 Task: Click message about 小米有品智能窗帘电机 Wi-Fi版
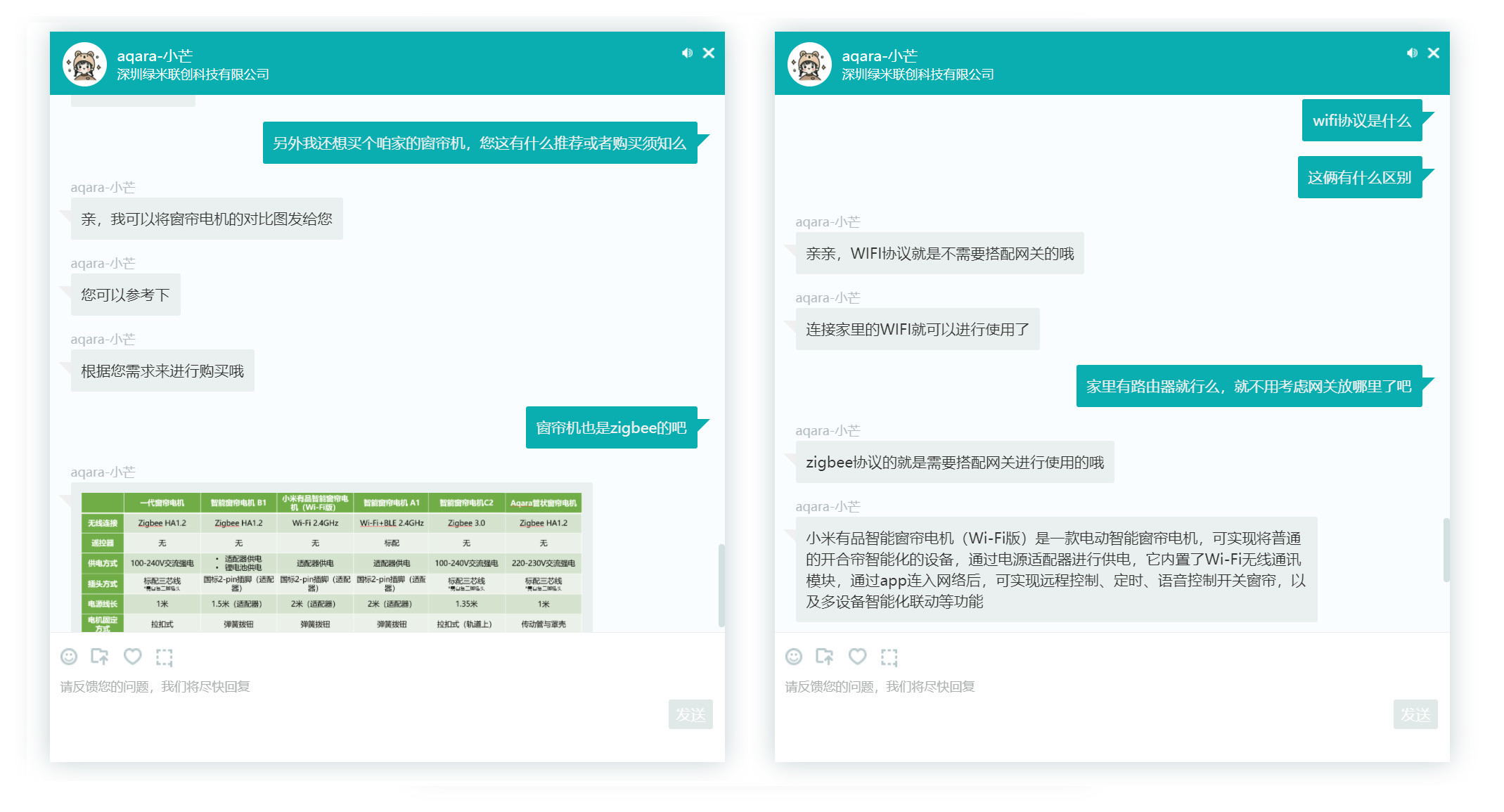1056,569
